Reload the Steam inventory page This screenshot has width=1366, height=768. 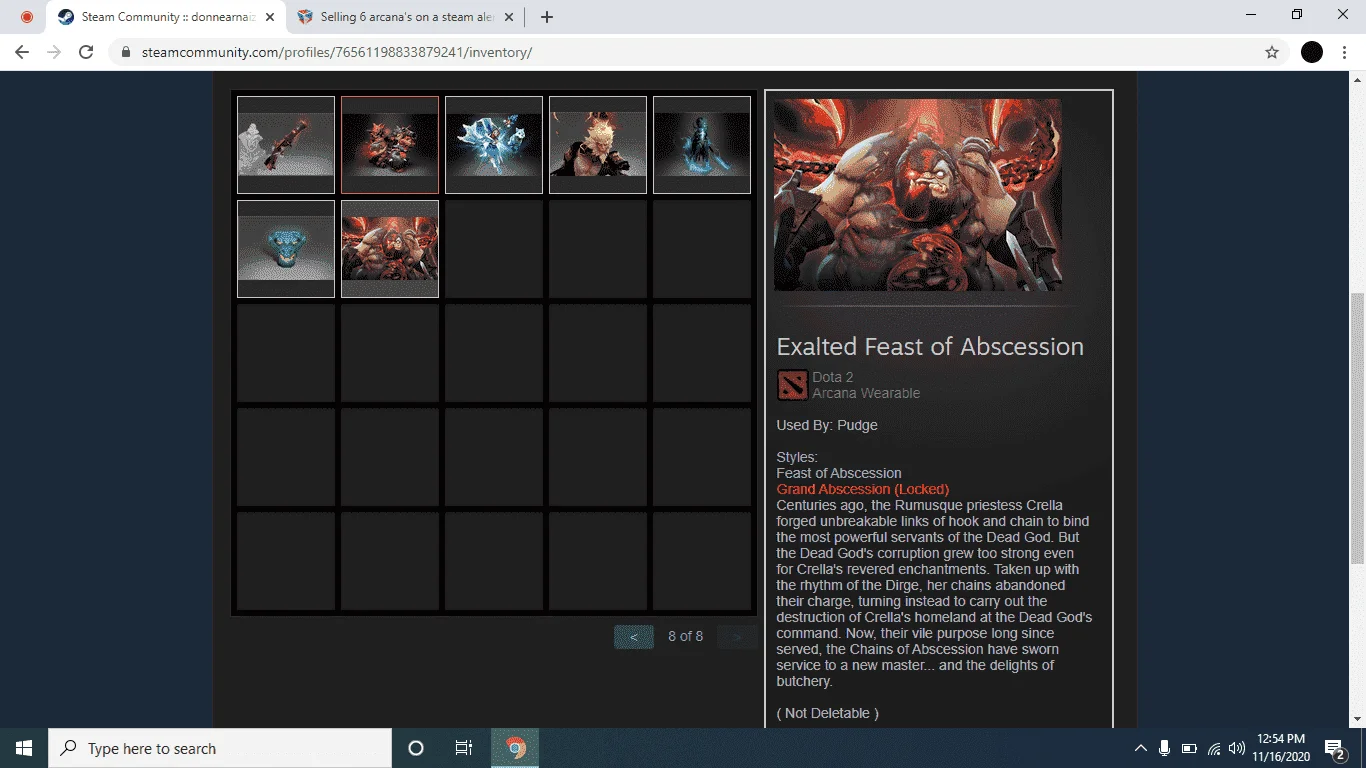point(86,52)
